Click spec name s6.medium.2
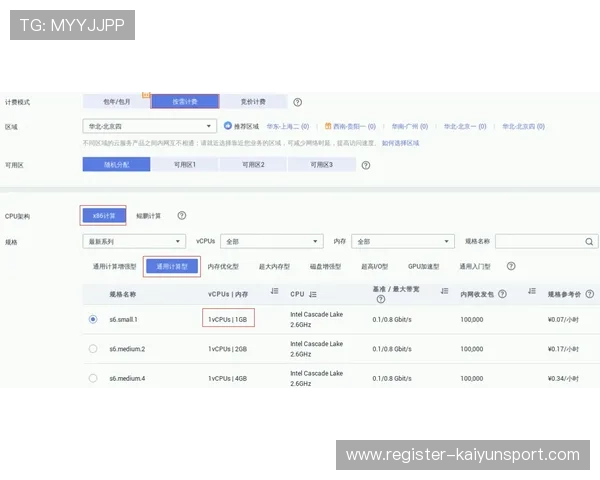Image resolution: width=600 pixels, height=480 pixels. (x=127, y=349)
